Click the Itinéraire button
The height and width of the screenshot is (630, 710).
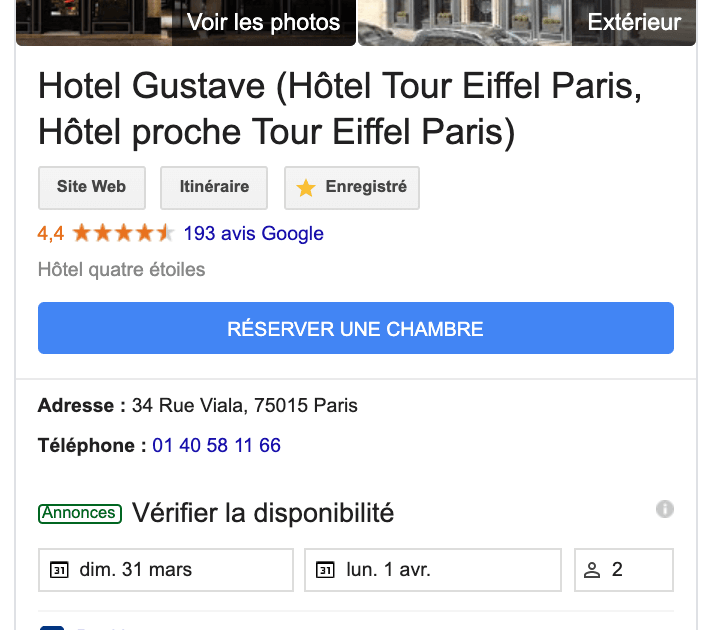pyautogui.click(x=214, y=187)
